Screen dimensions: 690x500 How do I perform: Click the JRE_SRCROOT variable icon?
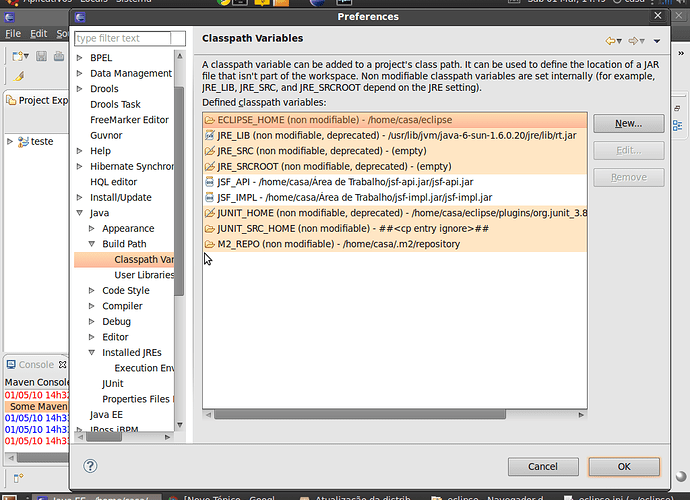coord(210,166)
